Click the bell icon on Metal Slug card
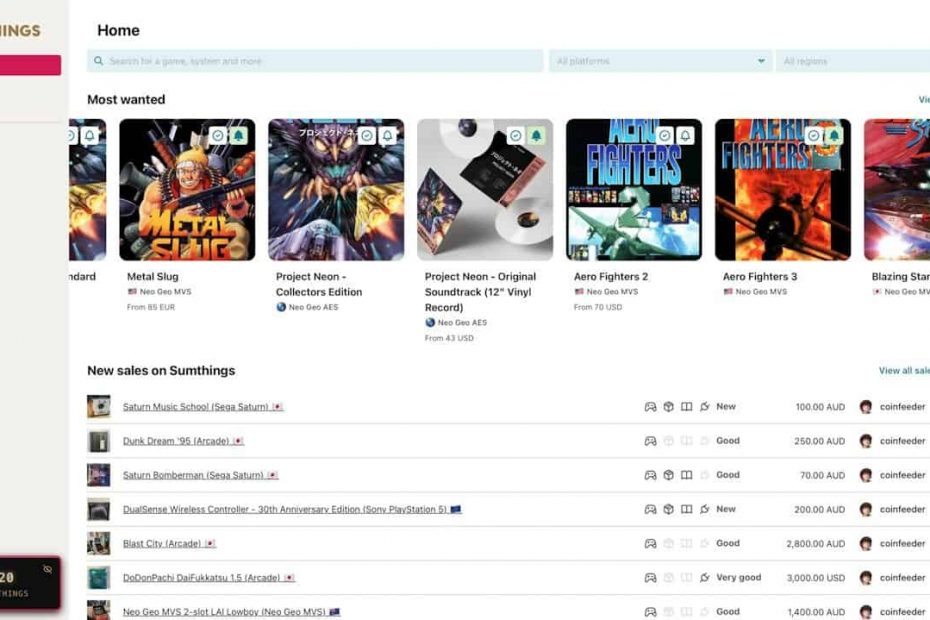The width and height of the screenshot is (930, 620). [238, 135]
